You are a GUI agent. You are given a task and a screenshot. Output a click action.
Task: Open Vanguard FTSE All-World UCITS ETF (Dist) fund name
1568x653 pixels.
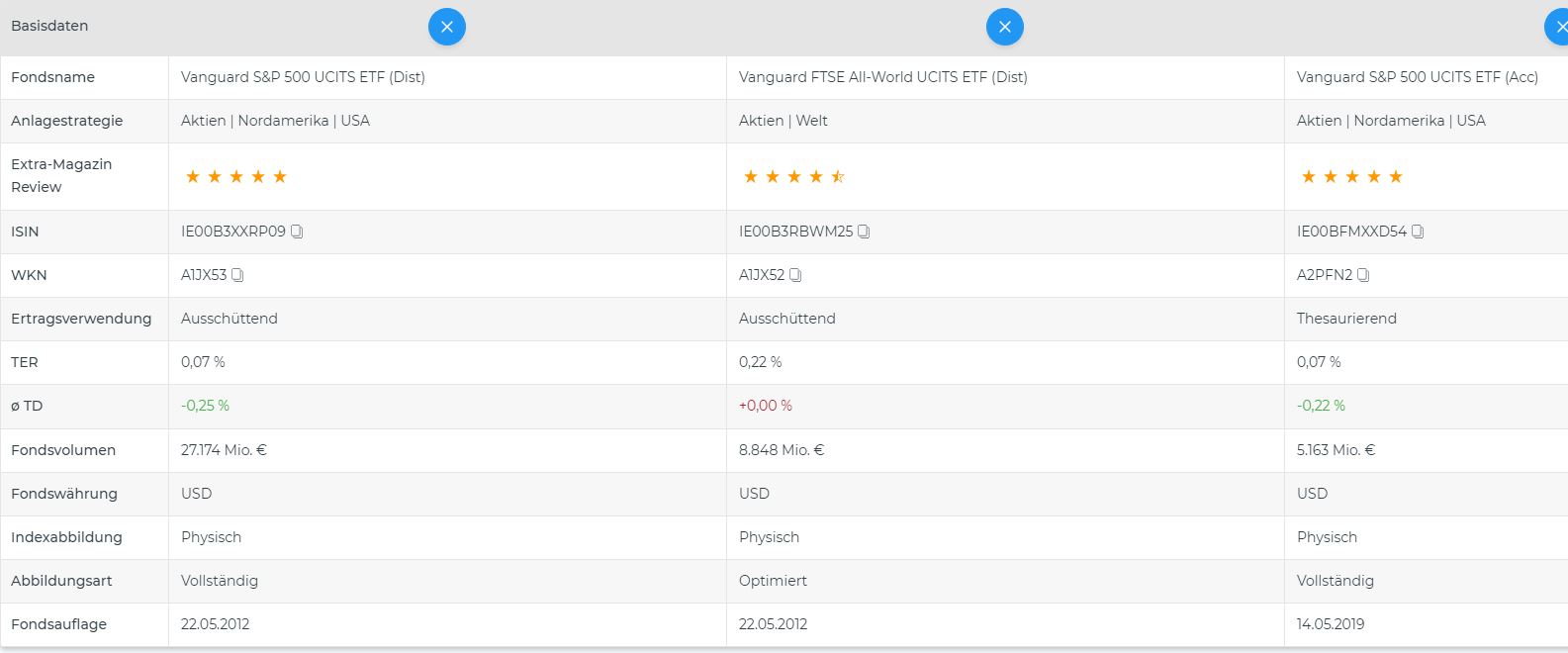(x=883, y=77)
